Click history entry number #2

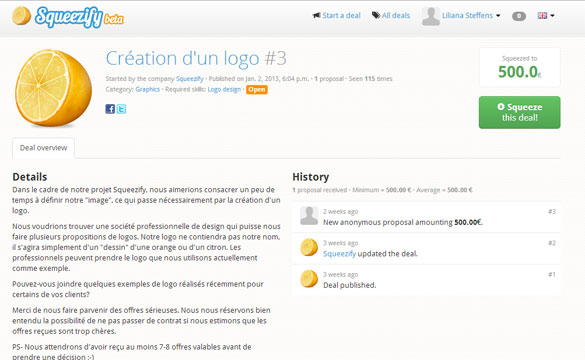pos(552,243)
